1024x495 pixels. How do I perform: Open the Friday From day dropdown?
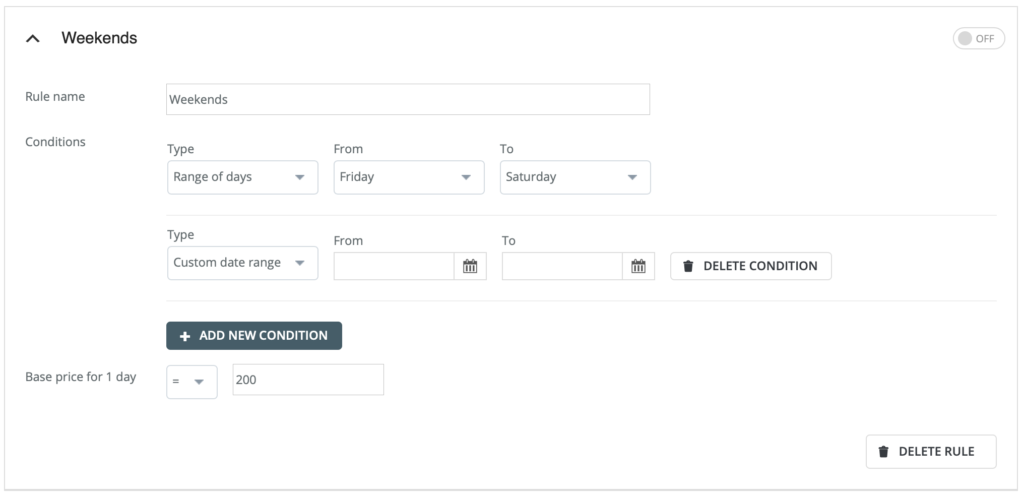(x=408, y=177)
